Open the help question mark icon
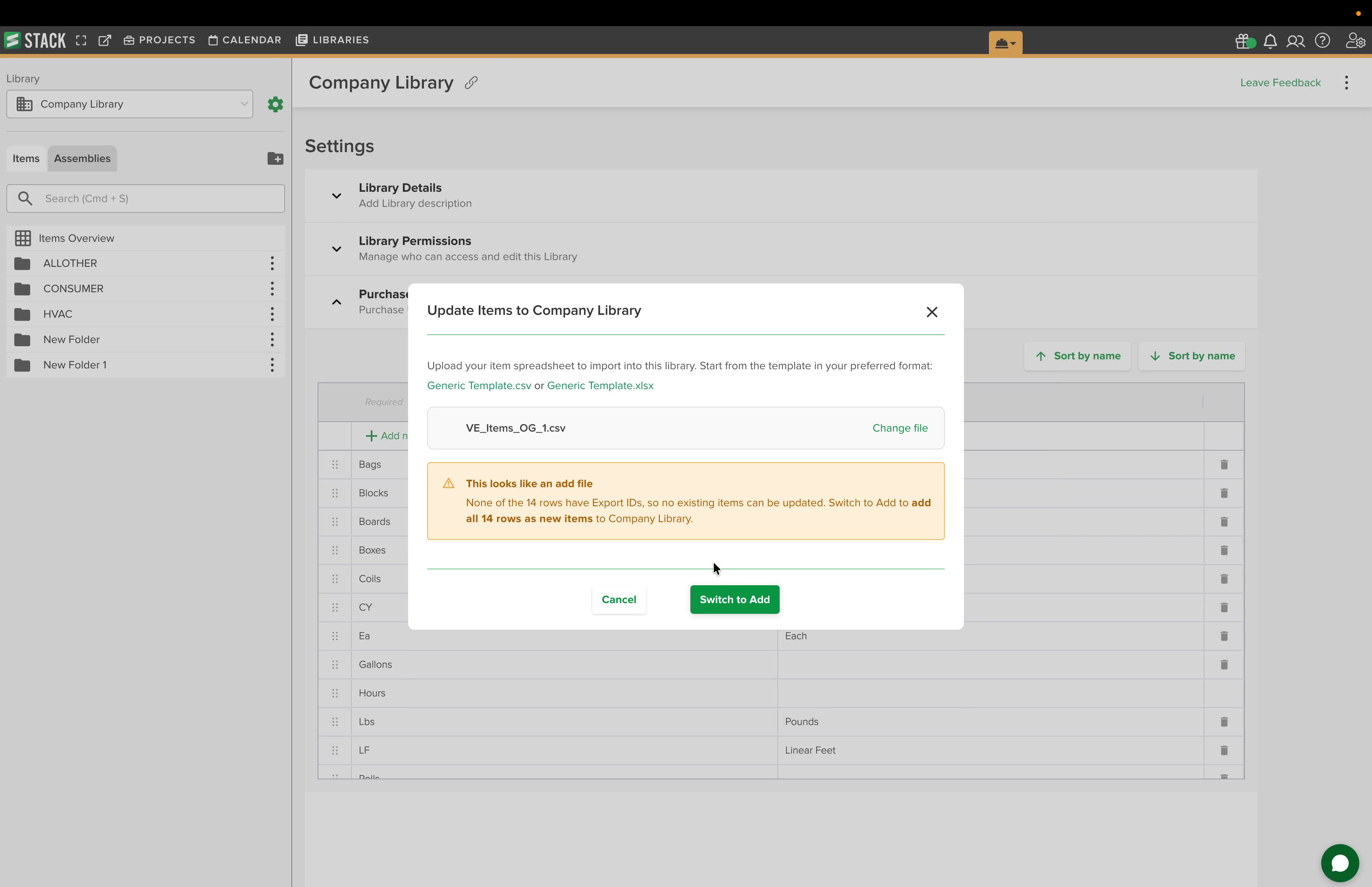 point(1322,40)
